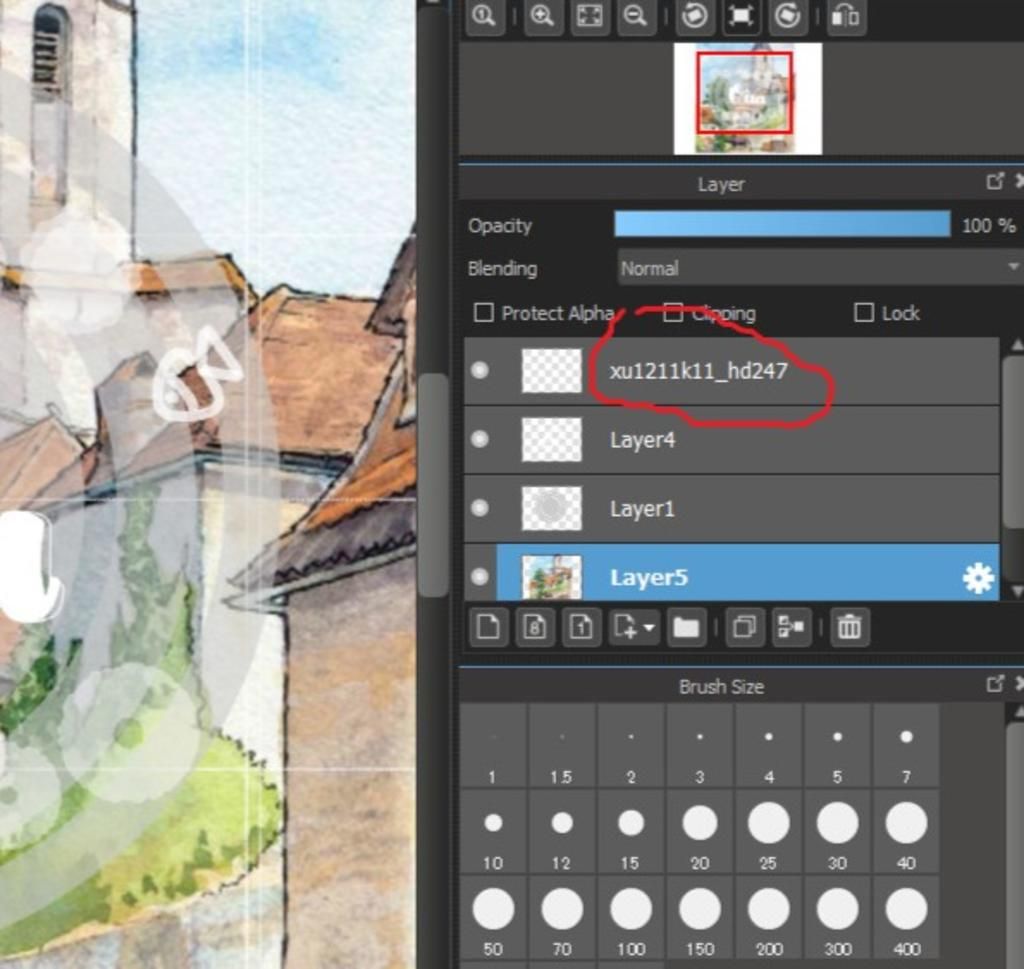Create a new layer folder

686,627
